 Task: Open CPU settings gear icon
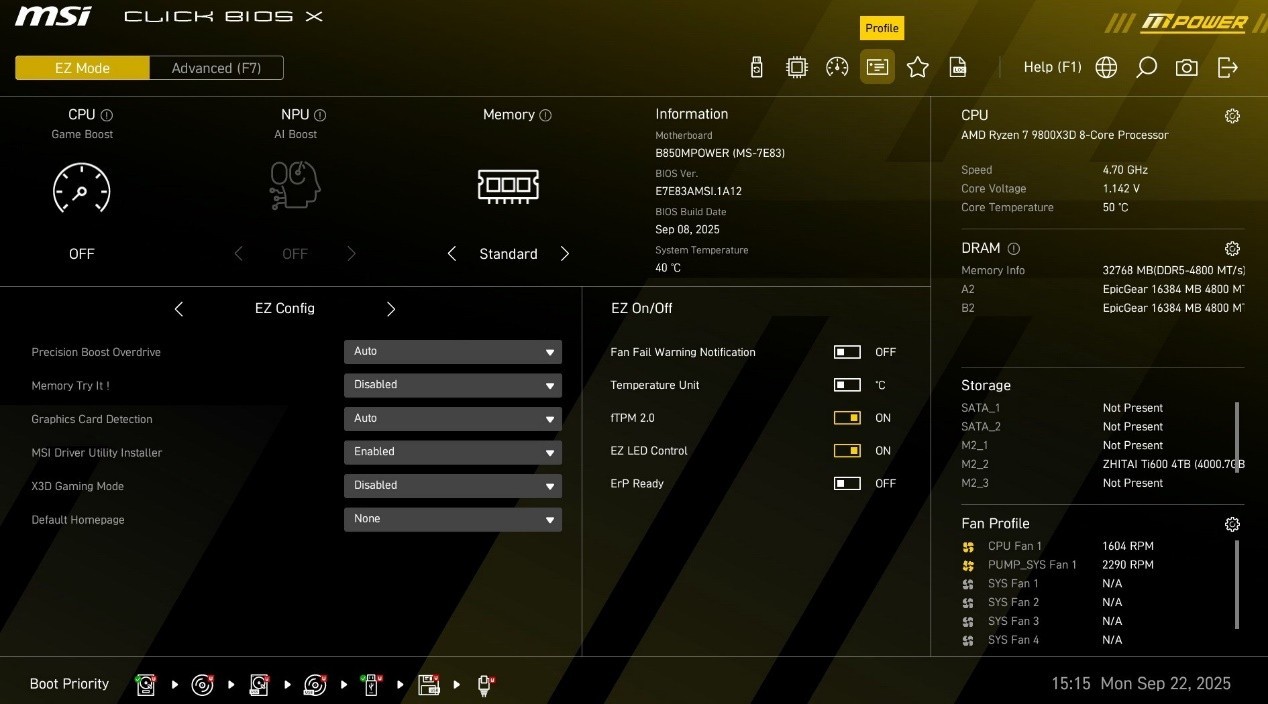pyautogui.click(x=1232, y=116)
